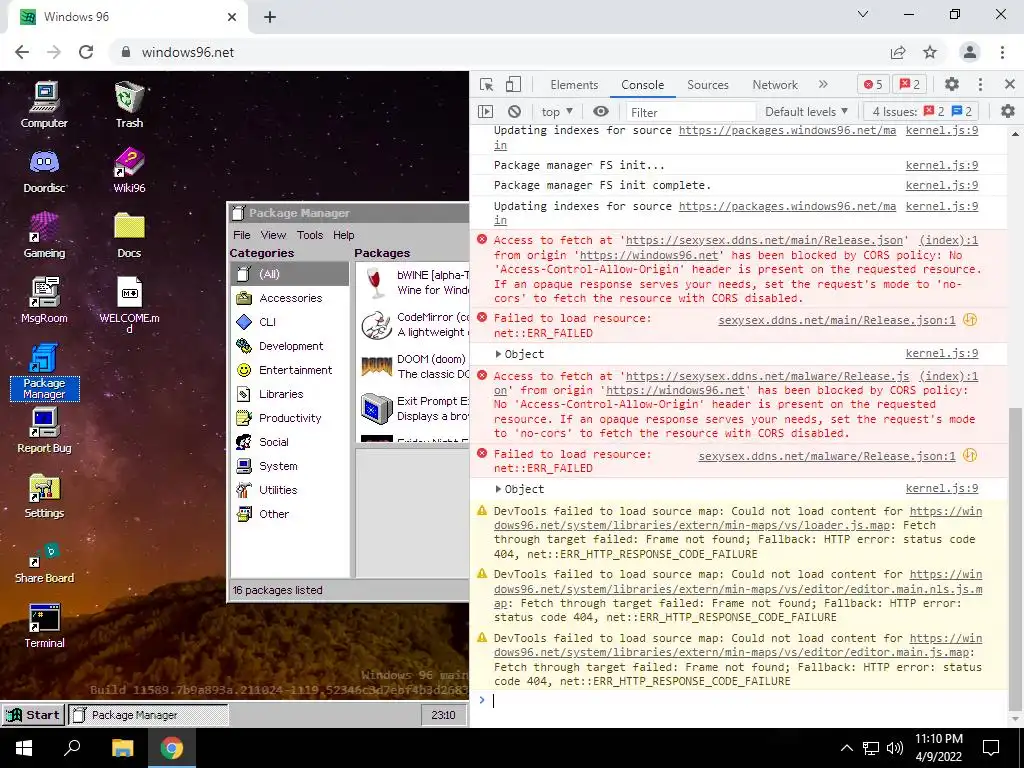This screenshot has width=1024, height=768.
Task: Expand more DevTools tabs chevron
Action: pyautogui.click(x=823, y=84)
